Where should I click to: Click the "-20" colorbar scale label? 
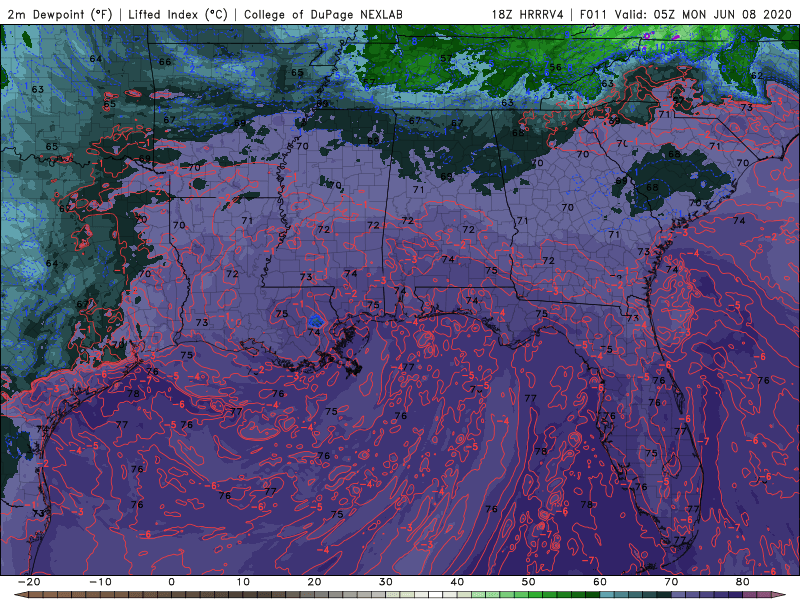pyautogui.click(x=29, y=582)
